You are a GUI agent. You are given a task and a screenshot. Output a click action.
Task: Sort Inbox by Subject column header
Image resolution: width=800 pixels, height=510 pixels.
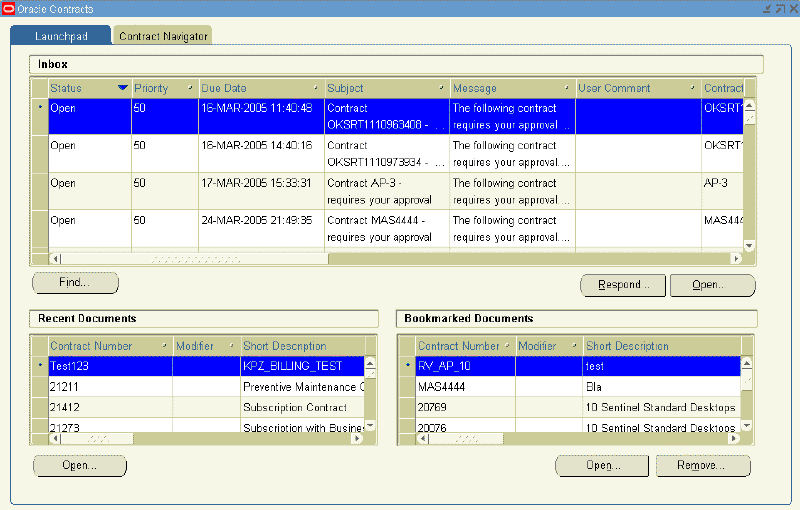[387, 88]
